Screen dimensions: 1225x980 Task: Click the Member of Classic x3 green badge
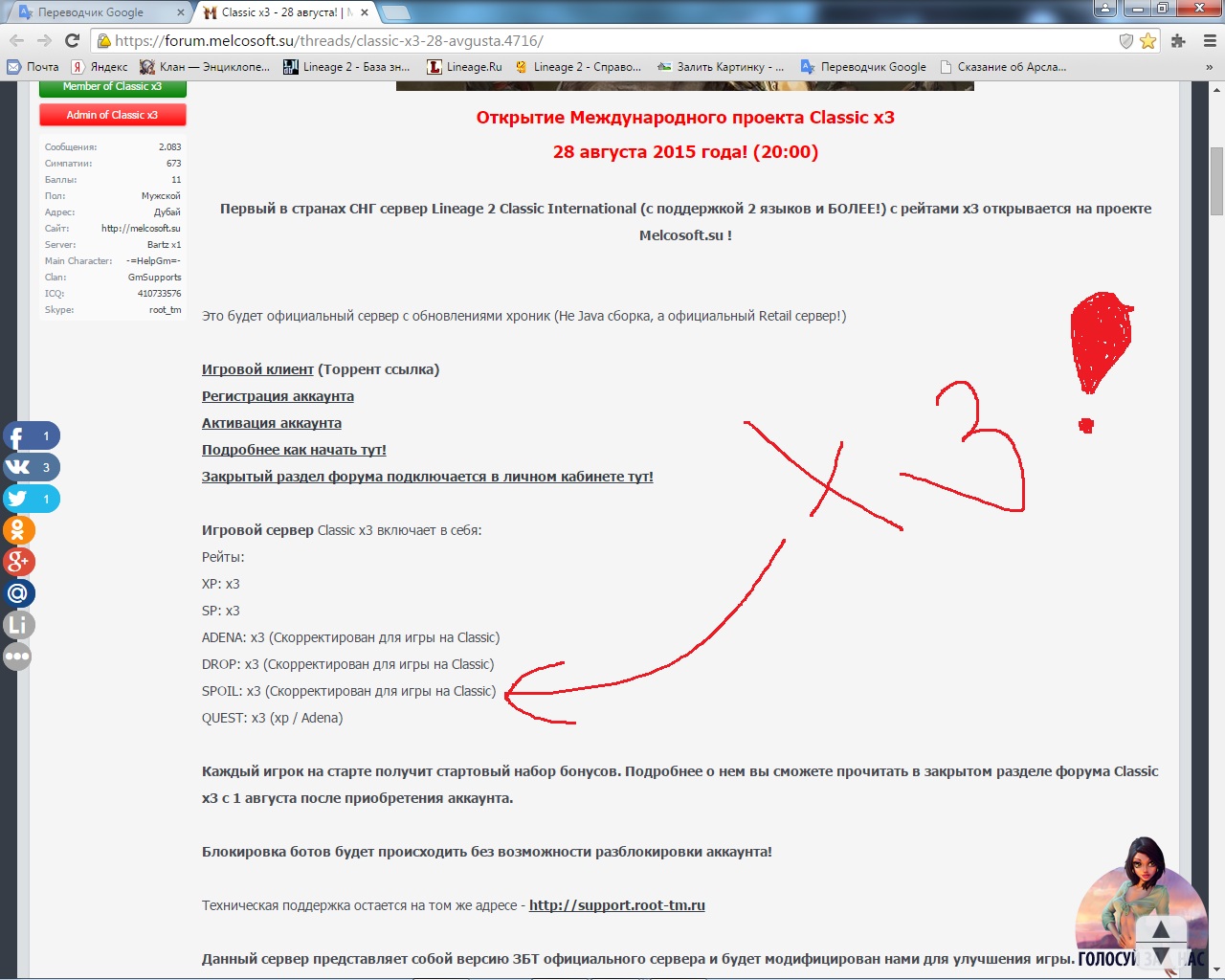[x=112, y=87]
